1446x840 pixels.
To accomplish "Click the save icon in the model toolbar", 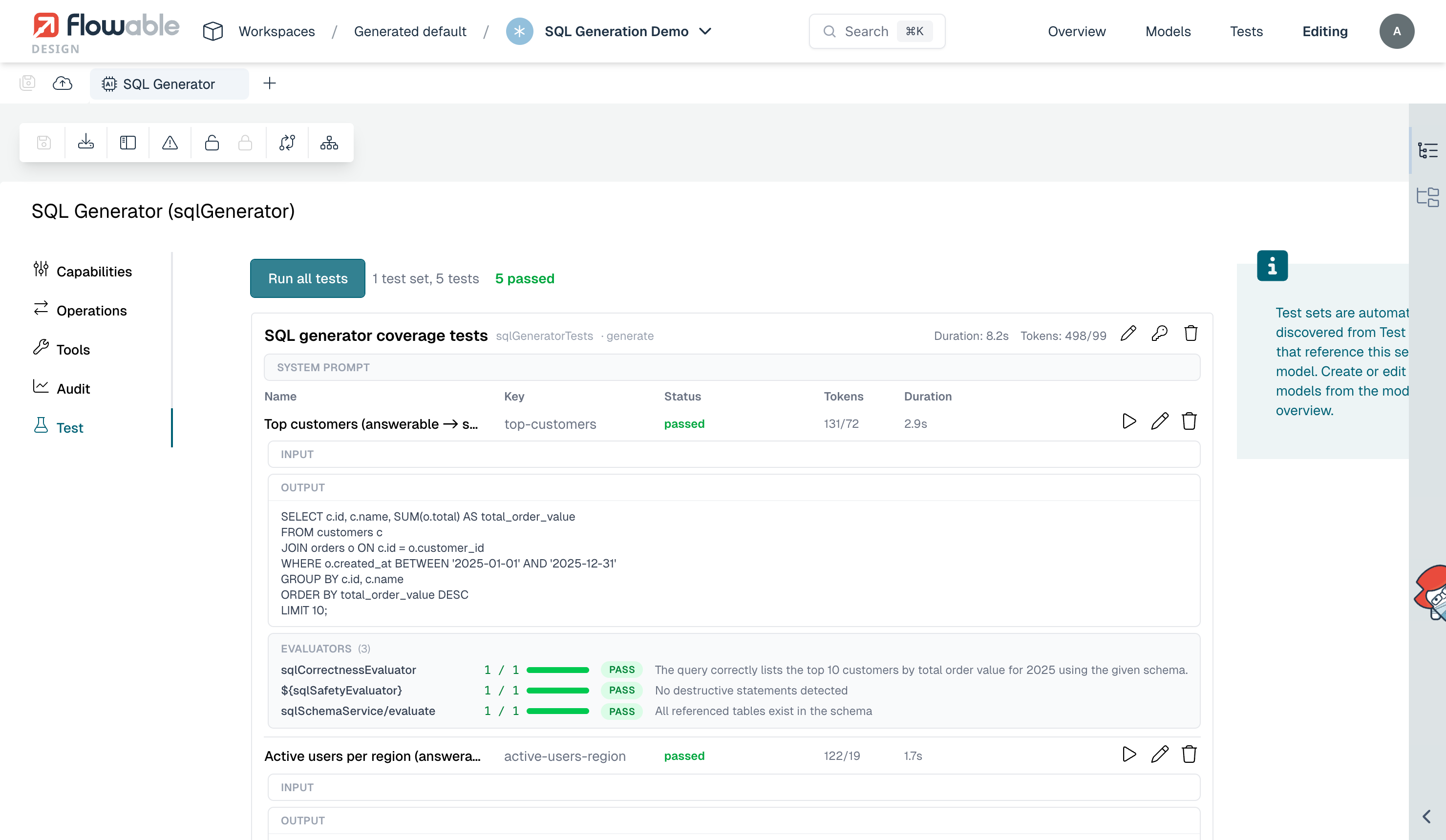I will (x=44, y=142).
